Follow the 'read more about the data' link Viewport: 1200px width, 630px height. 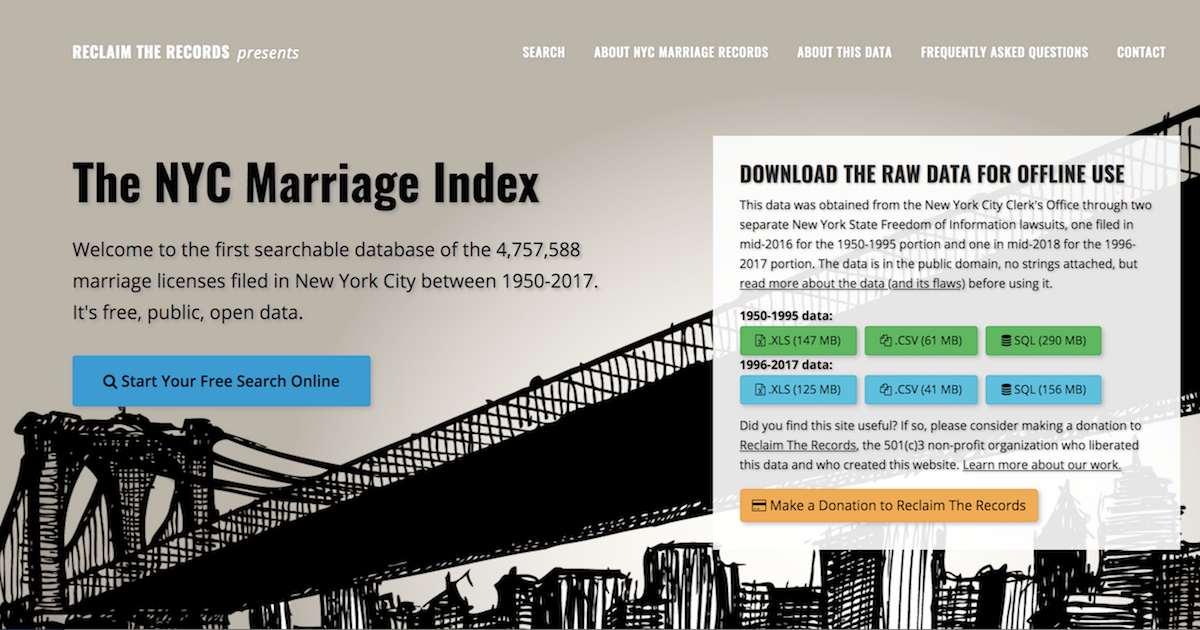coord(851,283)
